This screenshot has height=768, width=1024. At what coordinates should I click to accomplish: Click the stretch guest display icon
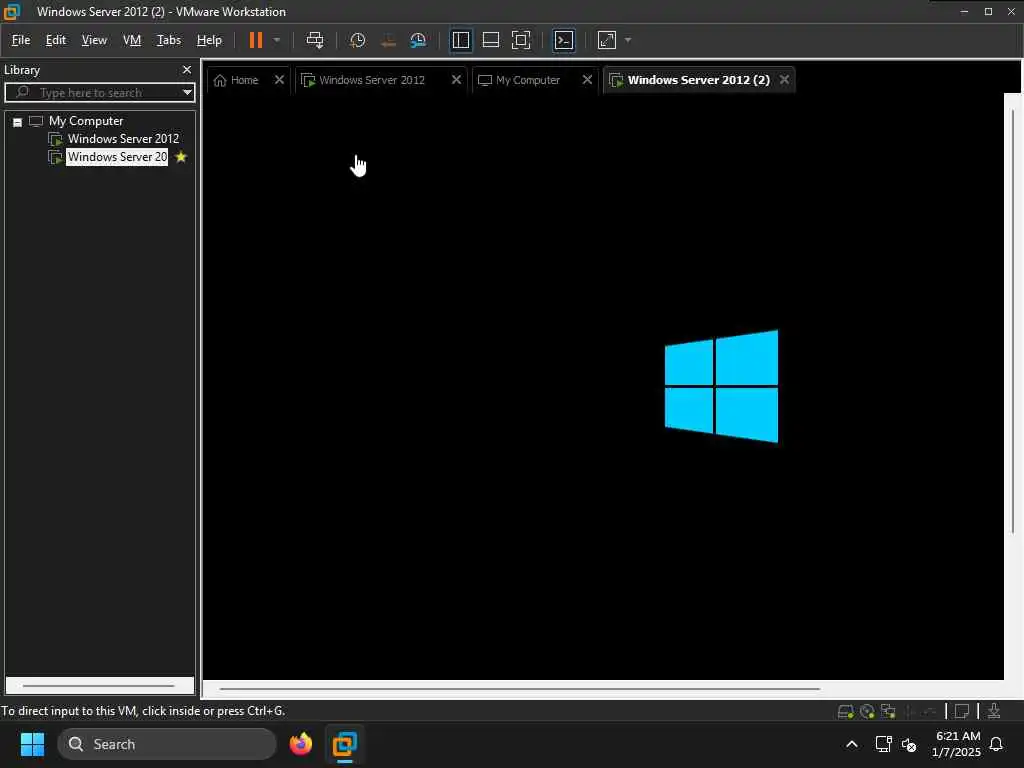tap(607, 40)
